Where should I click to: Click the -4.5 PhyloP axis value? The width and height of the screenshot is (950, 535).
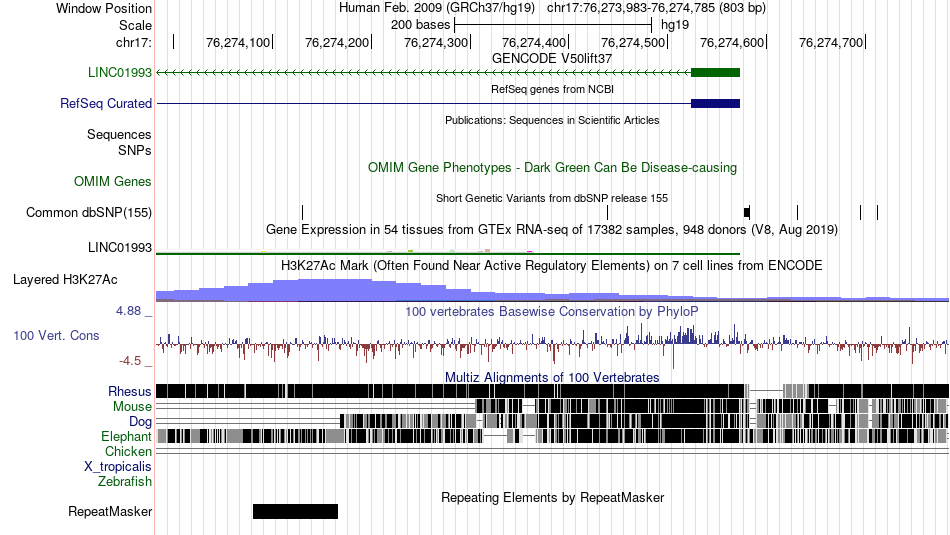click(x=130, y=361)
